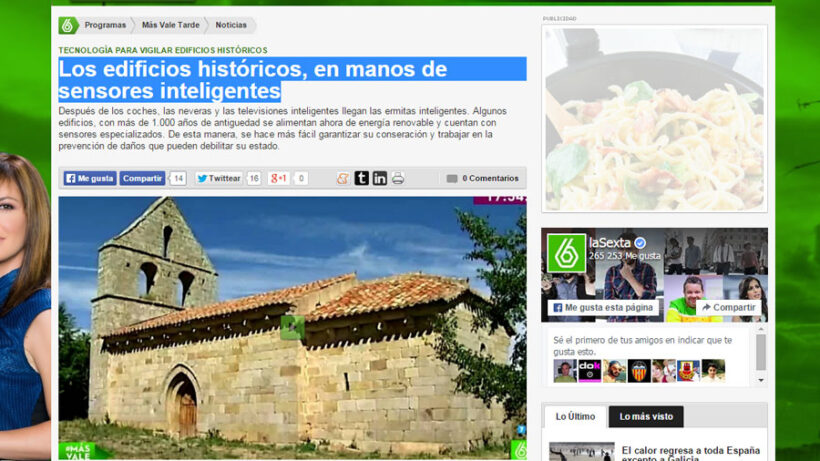Viewport: 820px width, 461px height.
Task: Click the laSexta green logo in breadcrumb
Action: point(67,25)
